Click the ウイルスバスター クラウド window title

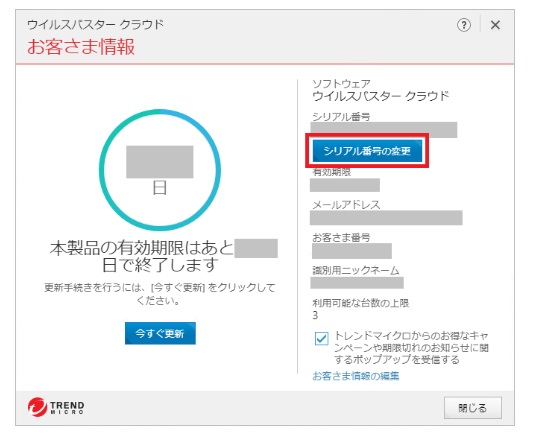(95, 25)
